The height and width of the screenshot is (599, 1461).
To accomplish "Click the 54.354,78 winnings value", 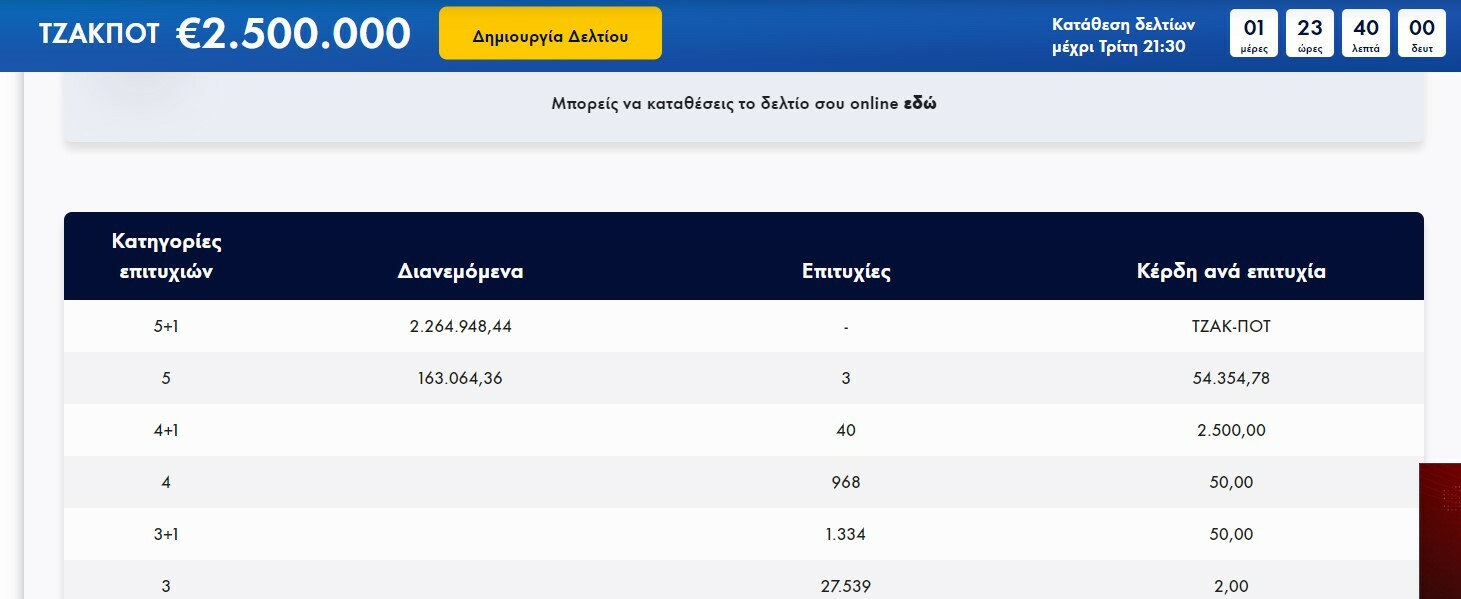I will tap(1231, 378).
